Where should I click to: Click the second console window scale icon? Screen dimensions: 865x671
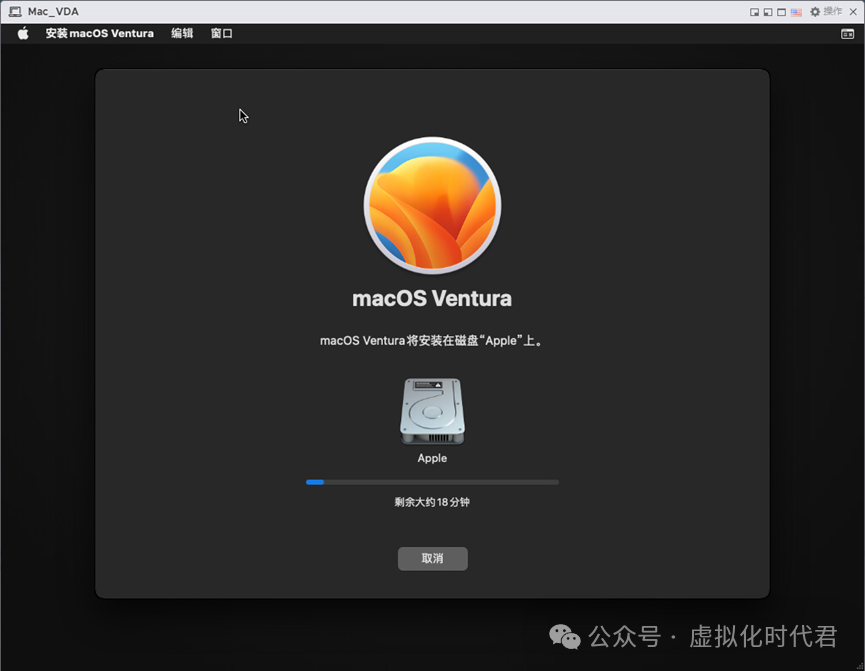[x=768, y=12]
